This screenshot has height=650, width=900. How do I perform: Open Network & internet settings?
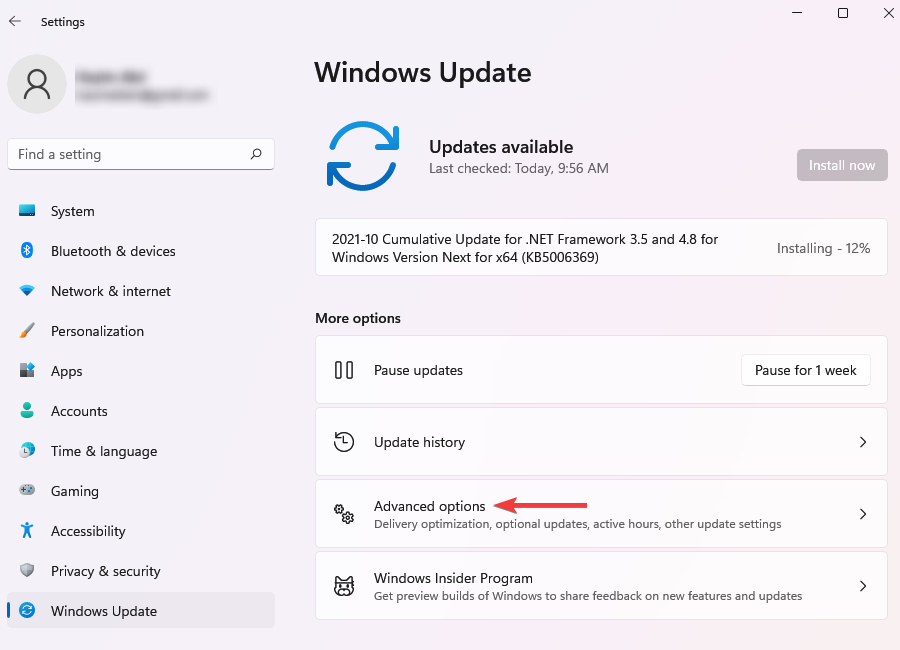[141, 291]
